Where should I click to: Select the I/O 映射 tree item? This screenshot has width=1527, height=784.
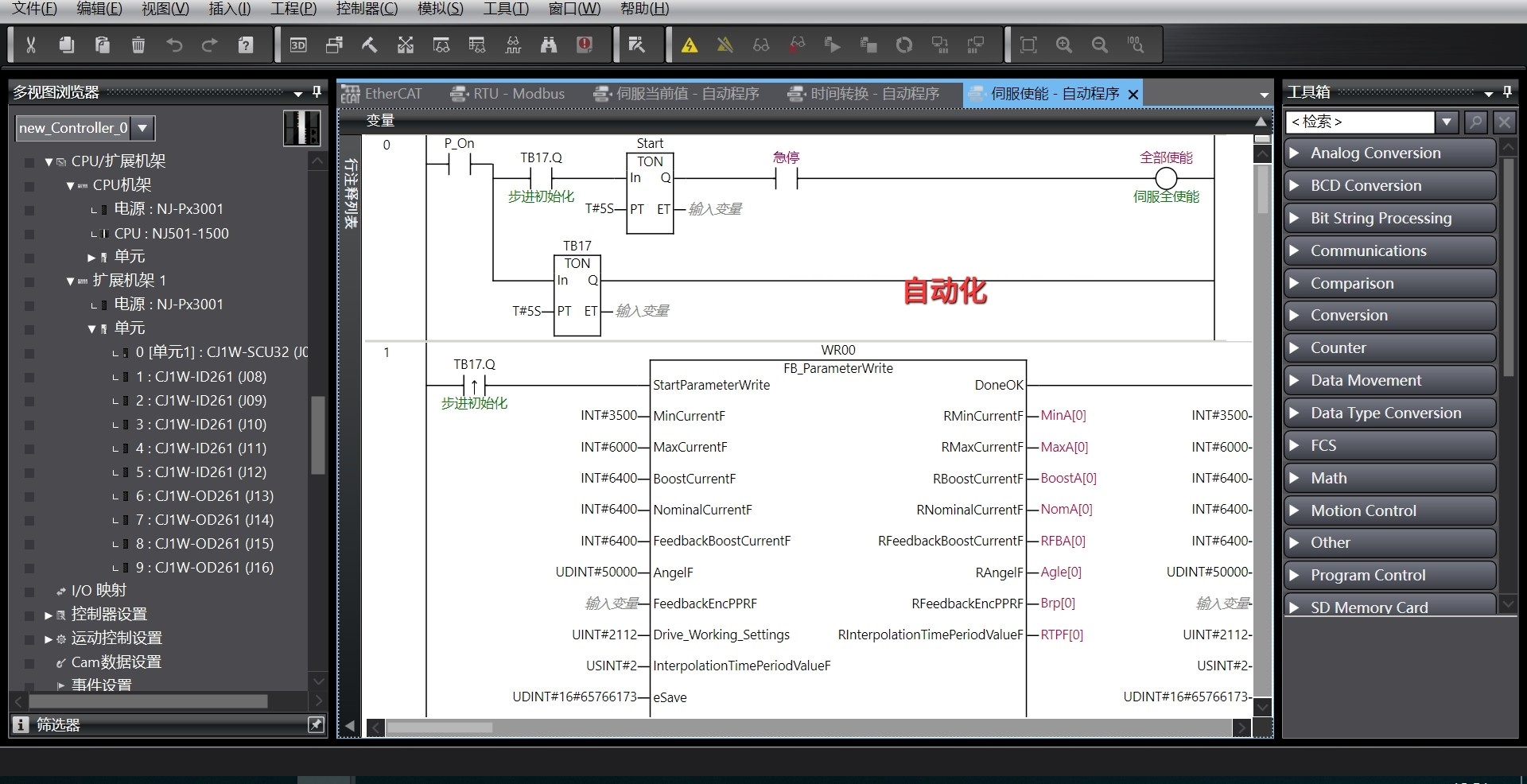(99, 591)
